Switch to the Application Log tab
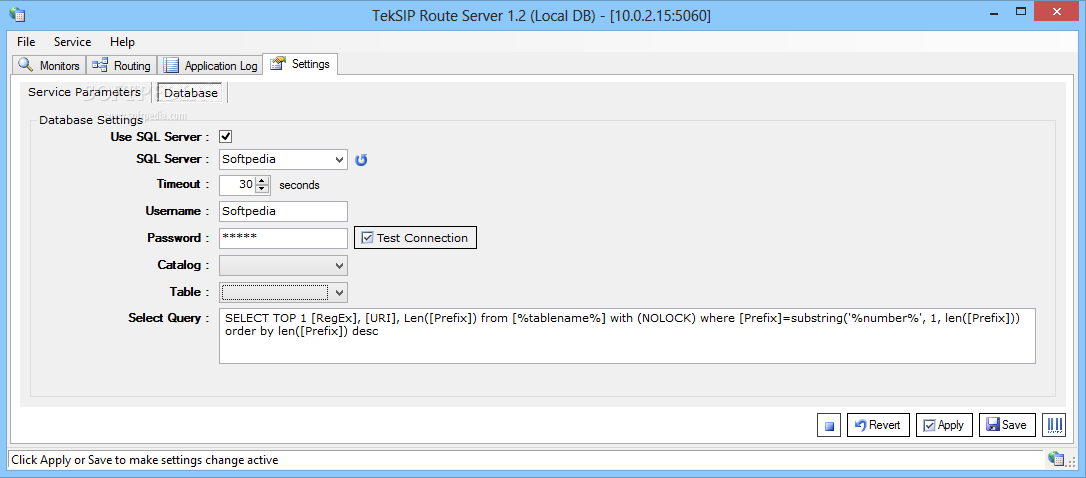 coord(211,66)
